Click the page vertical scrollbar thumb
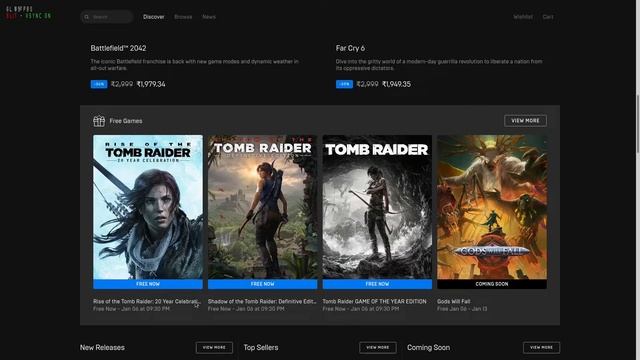Screen dimensions: 640x360 tap(638, 124)
